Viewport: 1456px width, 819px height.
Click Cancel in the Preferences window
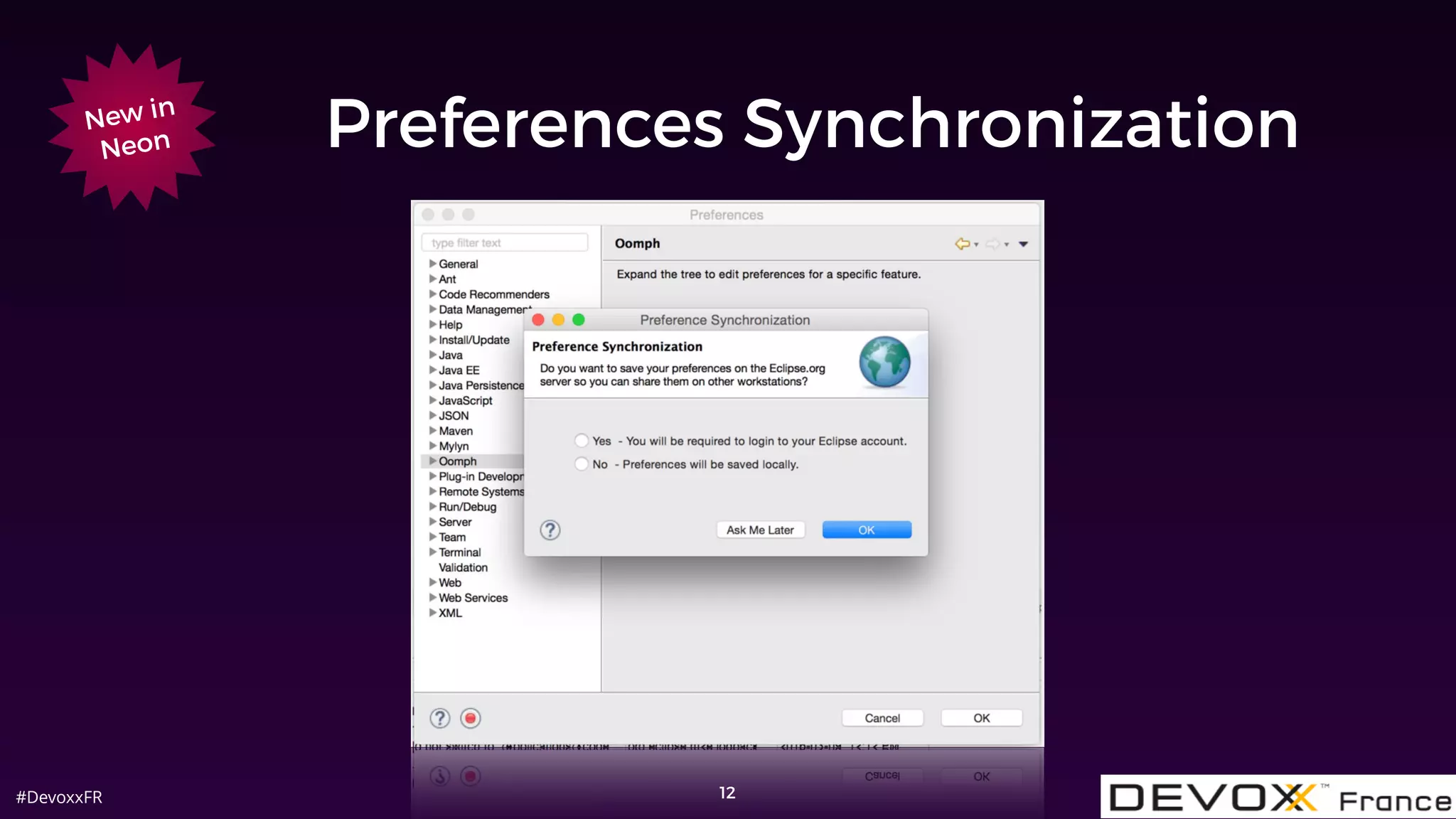tap(882, 718)
